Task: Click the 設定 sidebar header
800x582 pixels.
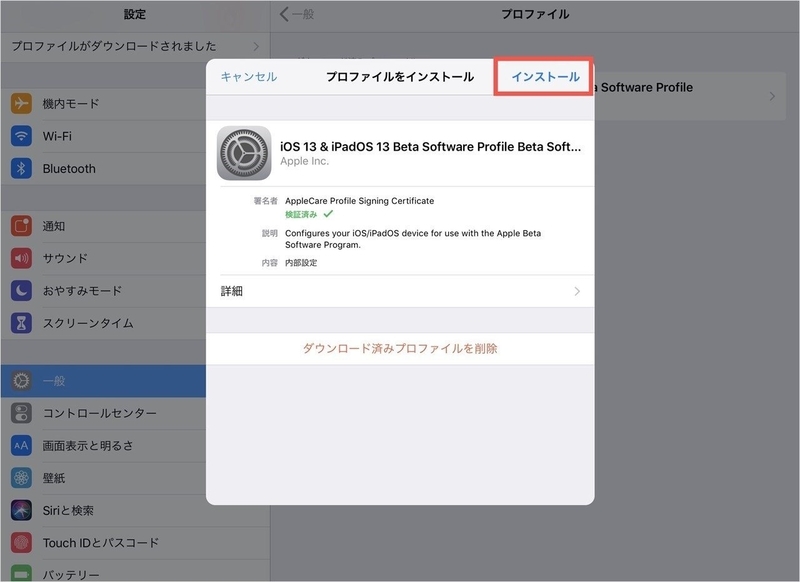Action: tap(135, 14)
